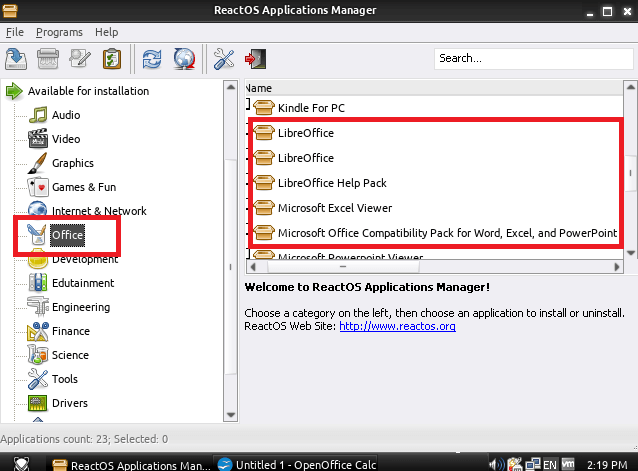Click the Uninstall toolbar icon
Image resolution: width=638 pixels, height=471 pixels.
(x=48, y=59)
